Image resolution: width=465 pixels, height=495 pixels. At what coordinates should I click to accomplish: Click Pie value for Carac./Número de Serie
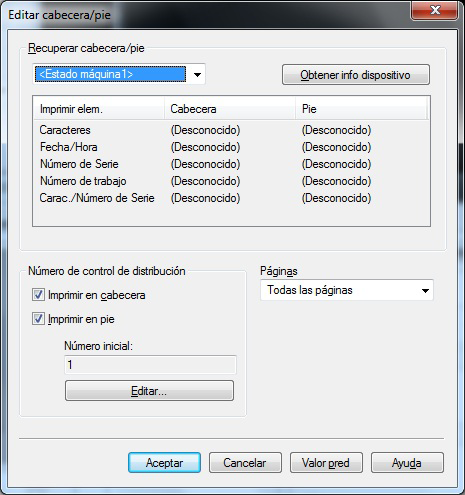coord(336,198)
